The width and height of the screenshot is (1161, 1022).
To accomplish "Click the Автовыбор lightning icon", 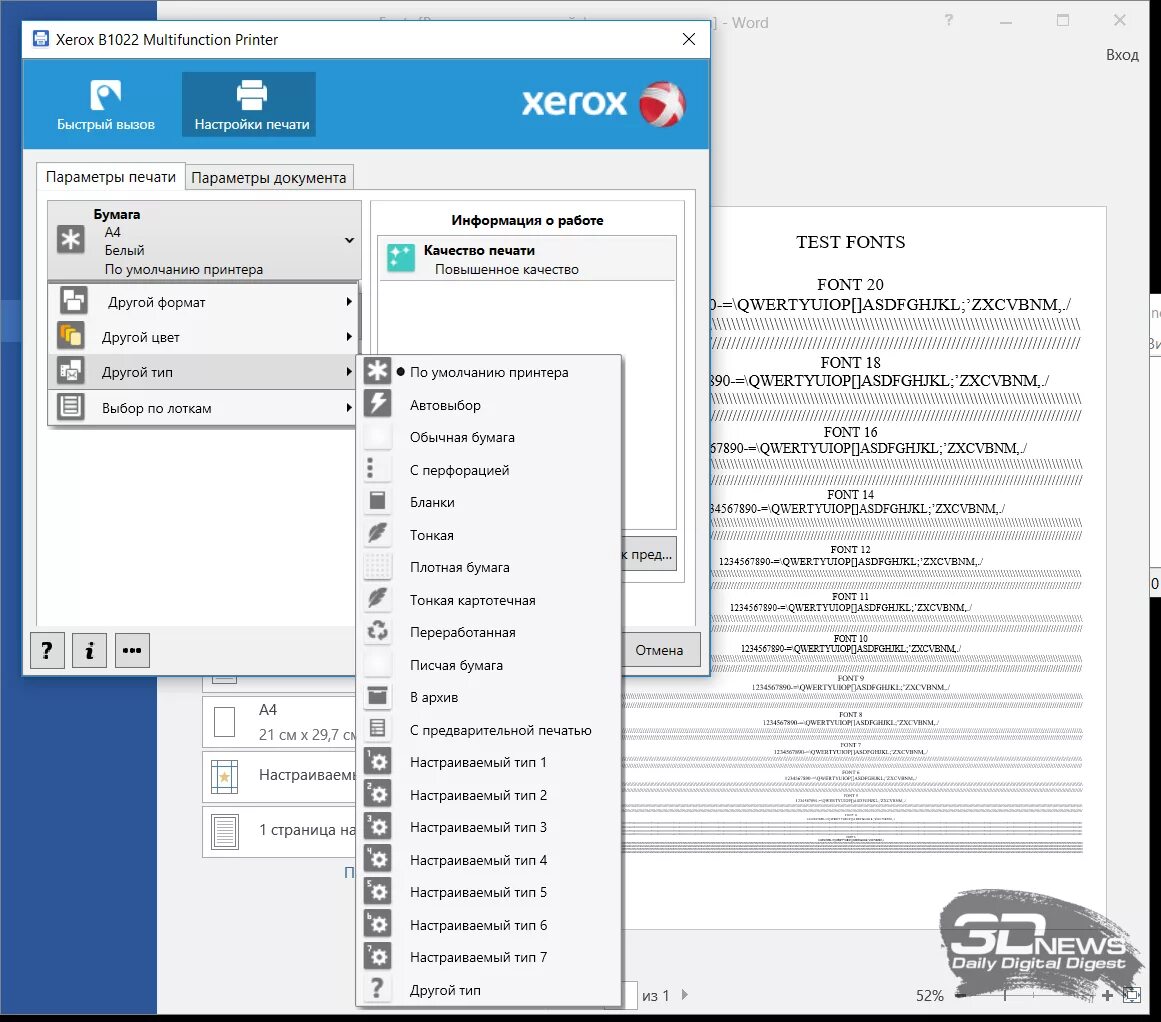I will coord(378,404).
